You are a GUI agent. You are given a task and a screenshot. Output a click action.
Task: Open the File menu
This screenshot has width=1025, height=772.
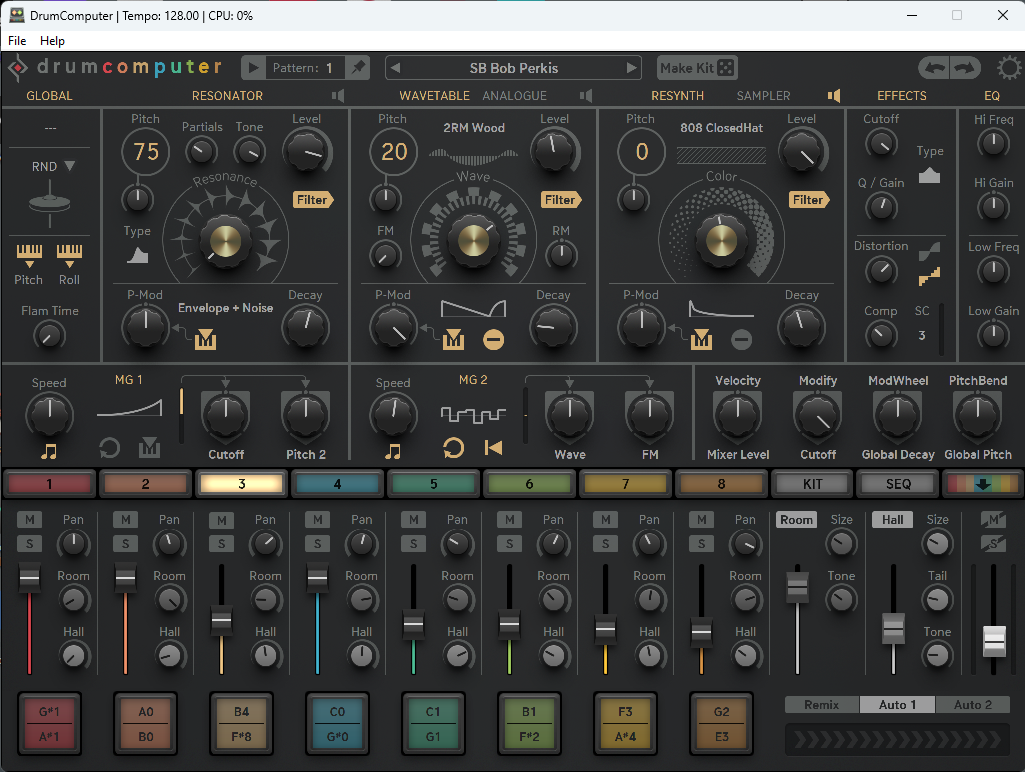[17, 41]
